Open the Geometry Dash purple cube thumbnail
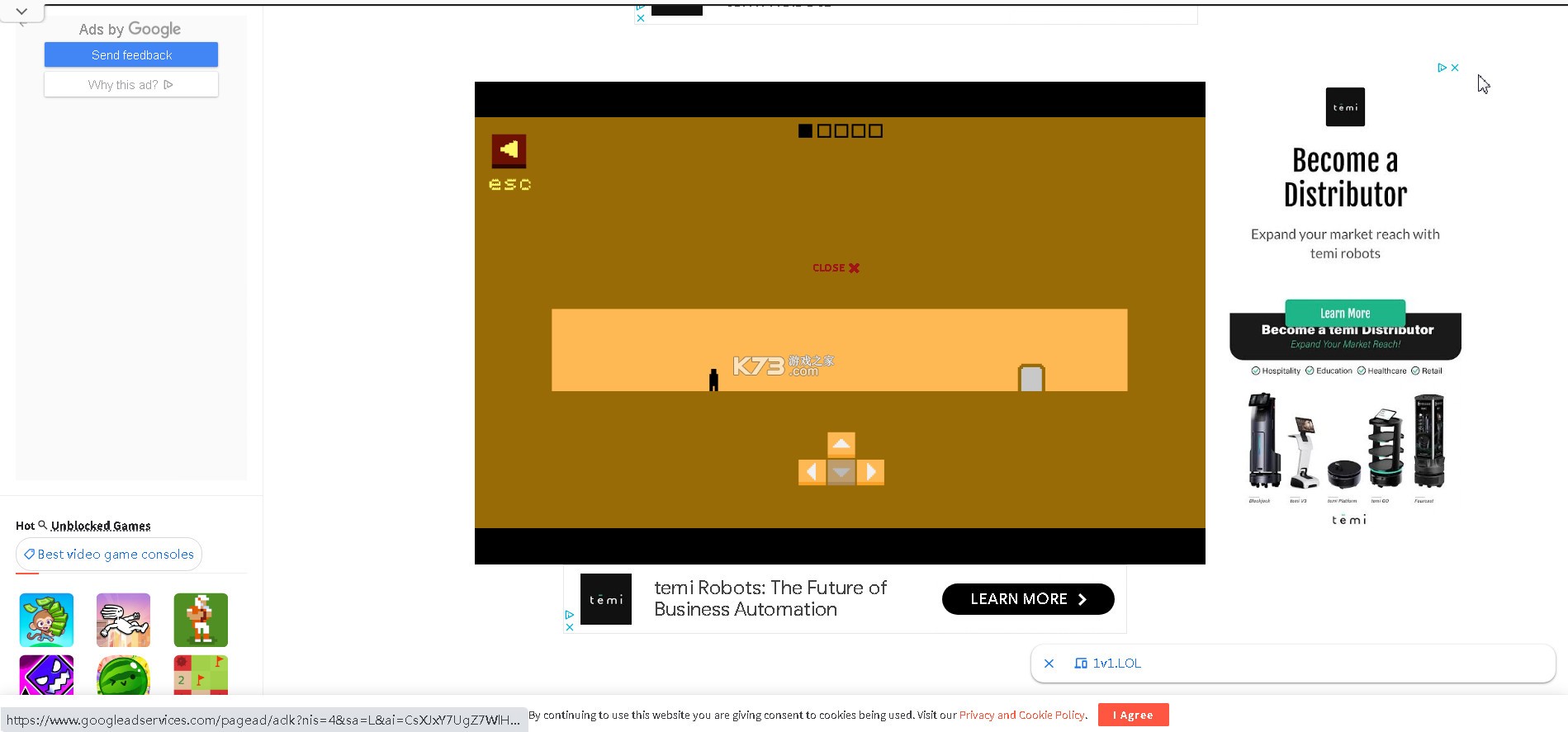Screen dimensions: 1568x732 46,675
